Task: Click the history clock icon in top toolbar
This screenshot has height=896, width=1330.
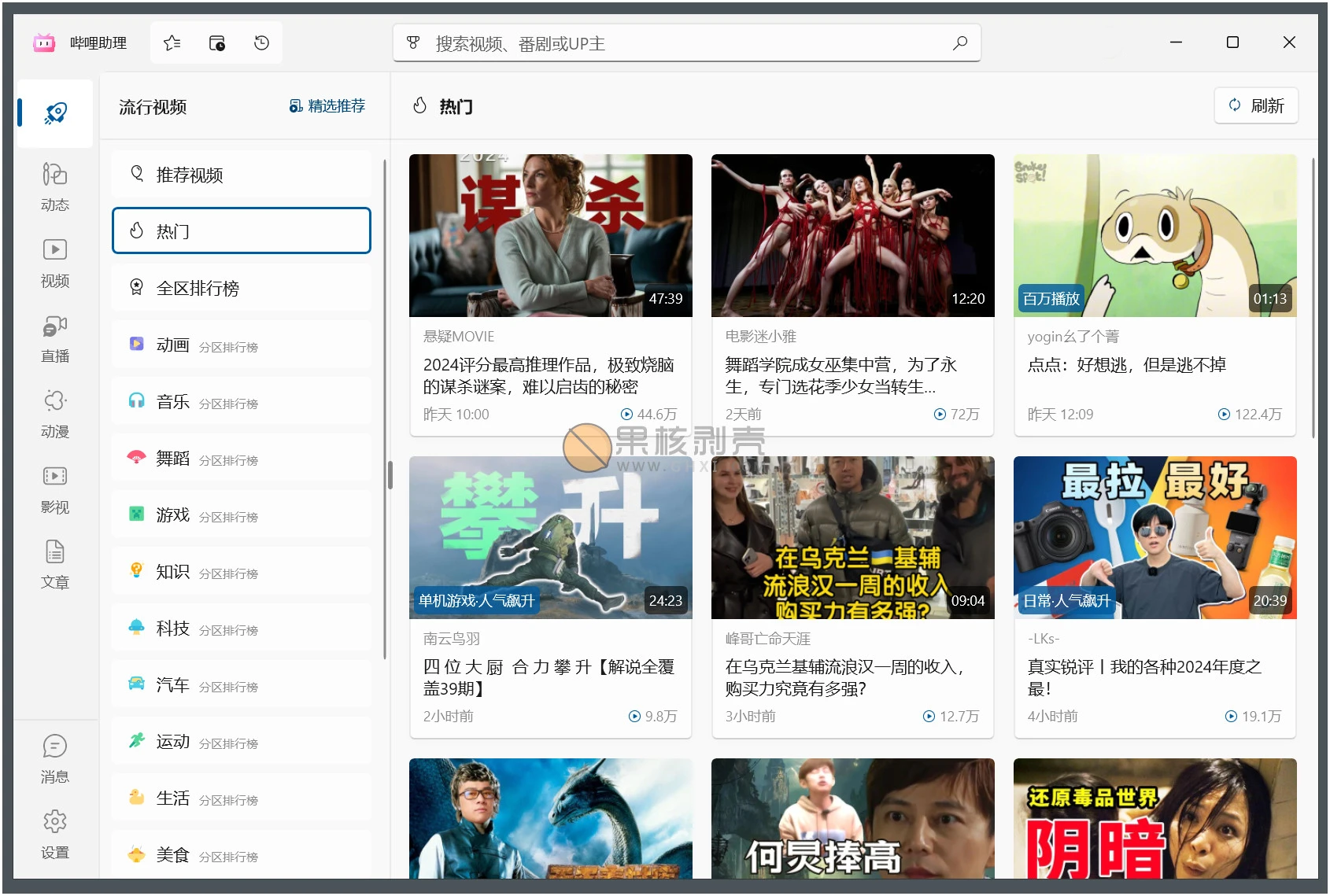Action: coord(260,42)
